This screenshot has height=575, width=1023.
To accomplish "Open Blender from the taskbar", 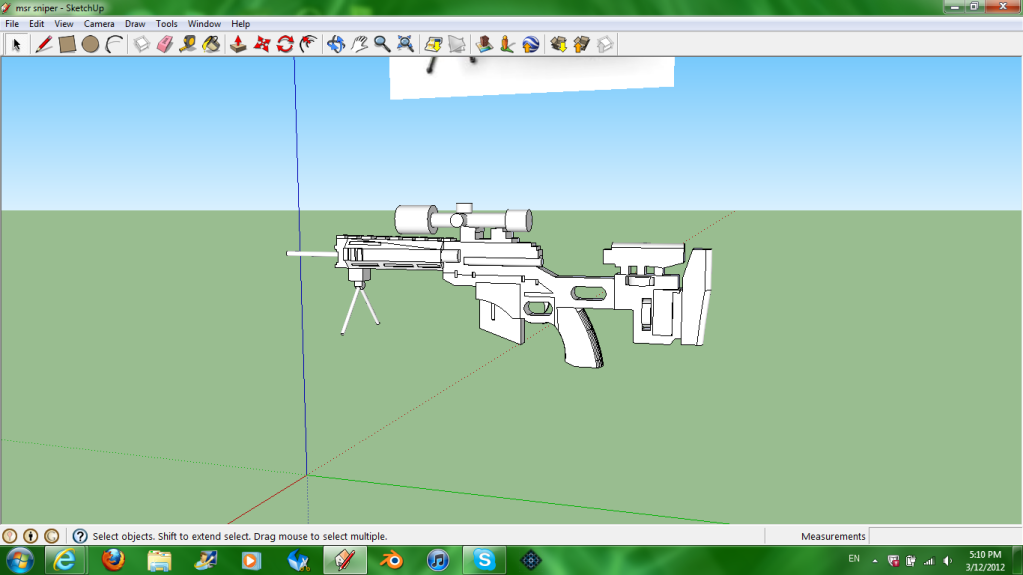I will tap(391, 560).
